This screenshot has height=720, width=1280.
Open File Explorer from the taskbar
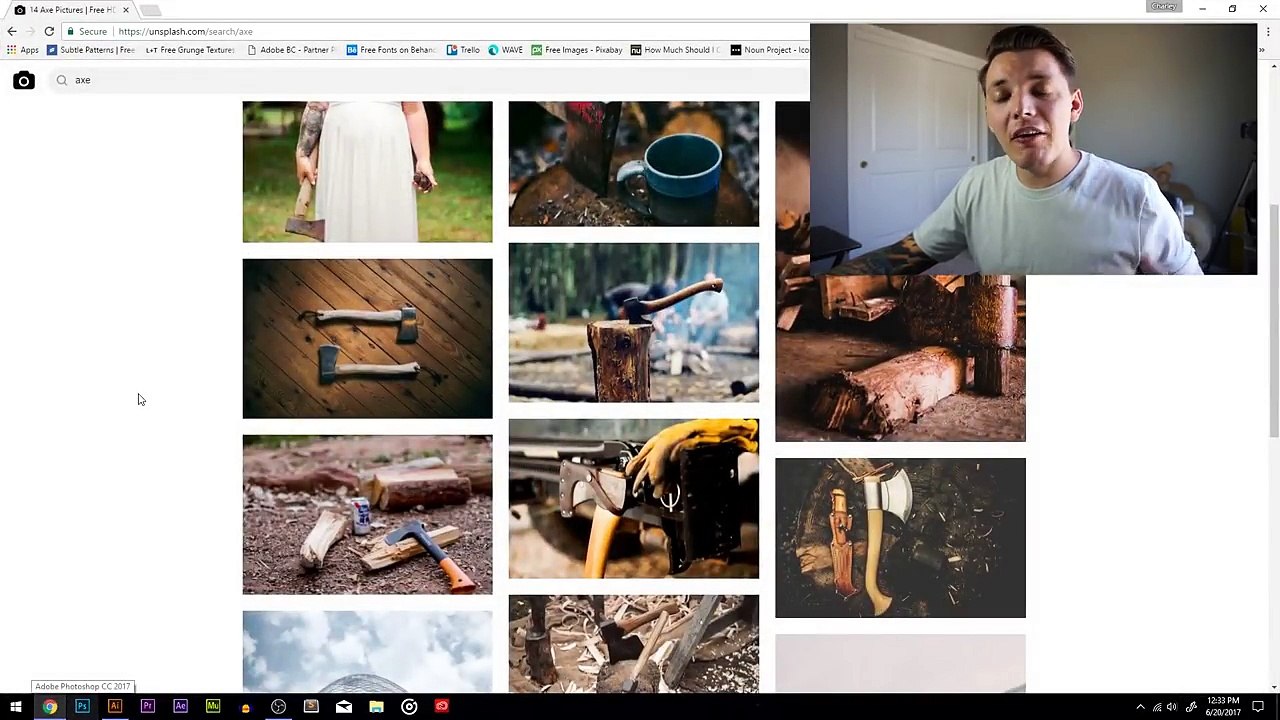click(x=376, y=707)
